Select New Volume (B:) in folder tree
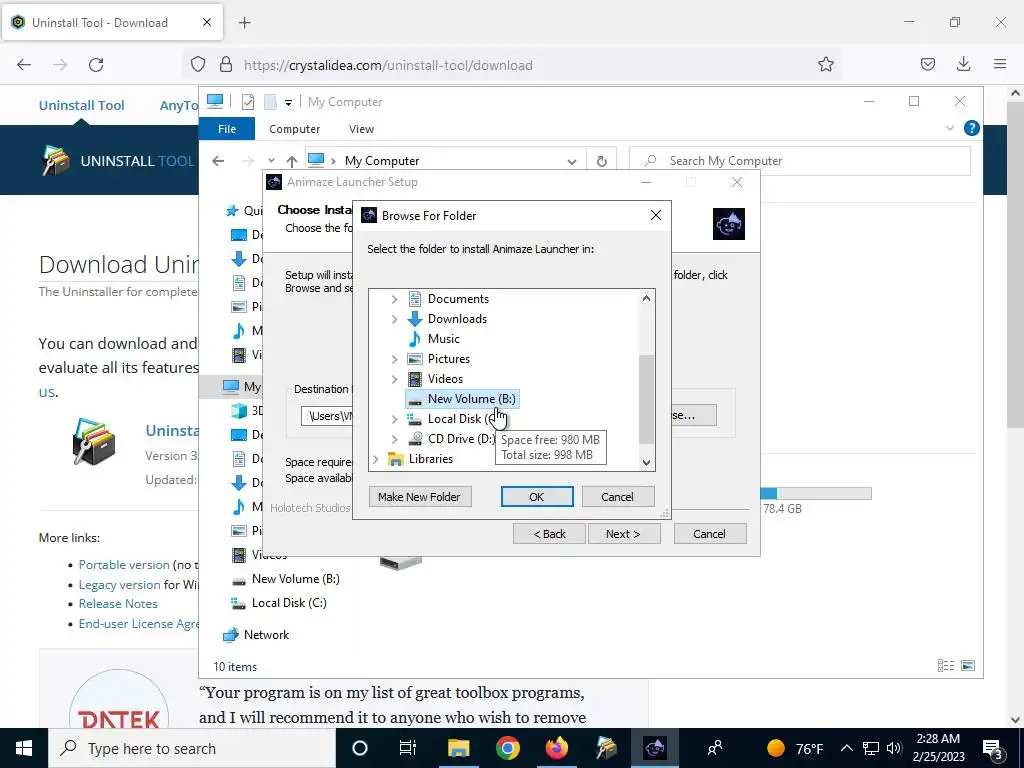 coord(462,399)
